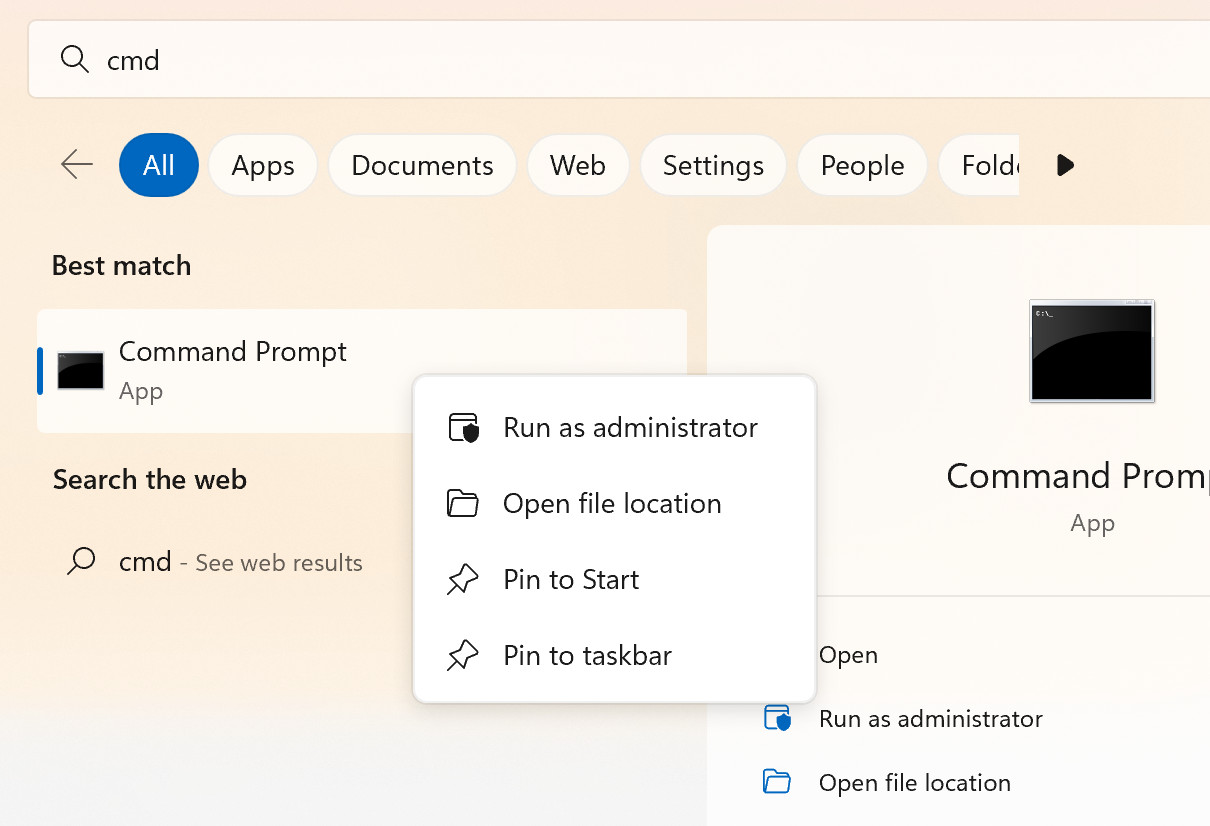Click folder icon in context menu

[x=462, y=503]
